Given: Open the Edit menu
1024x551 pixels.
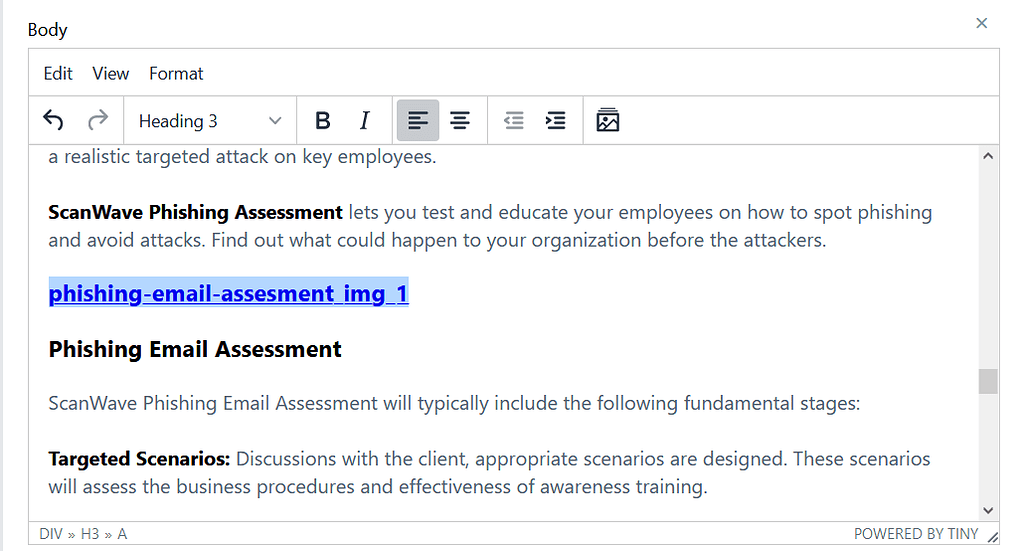Looking at the screenshot, I should (x=58, y=73).
